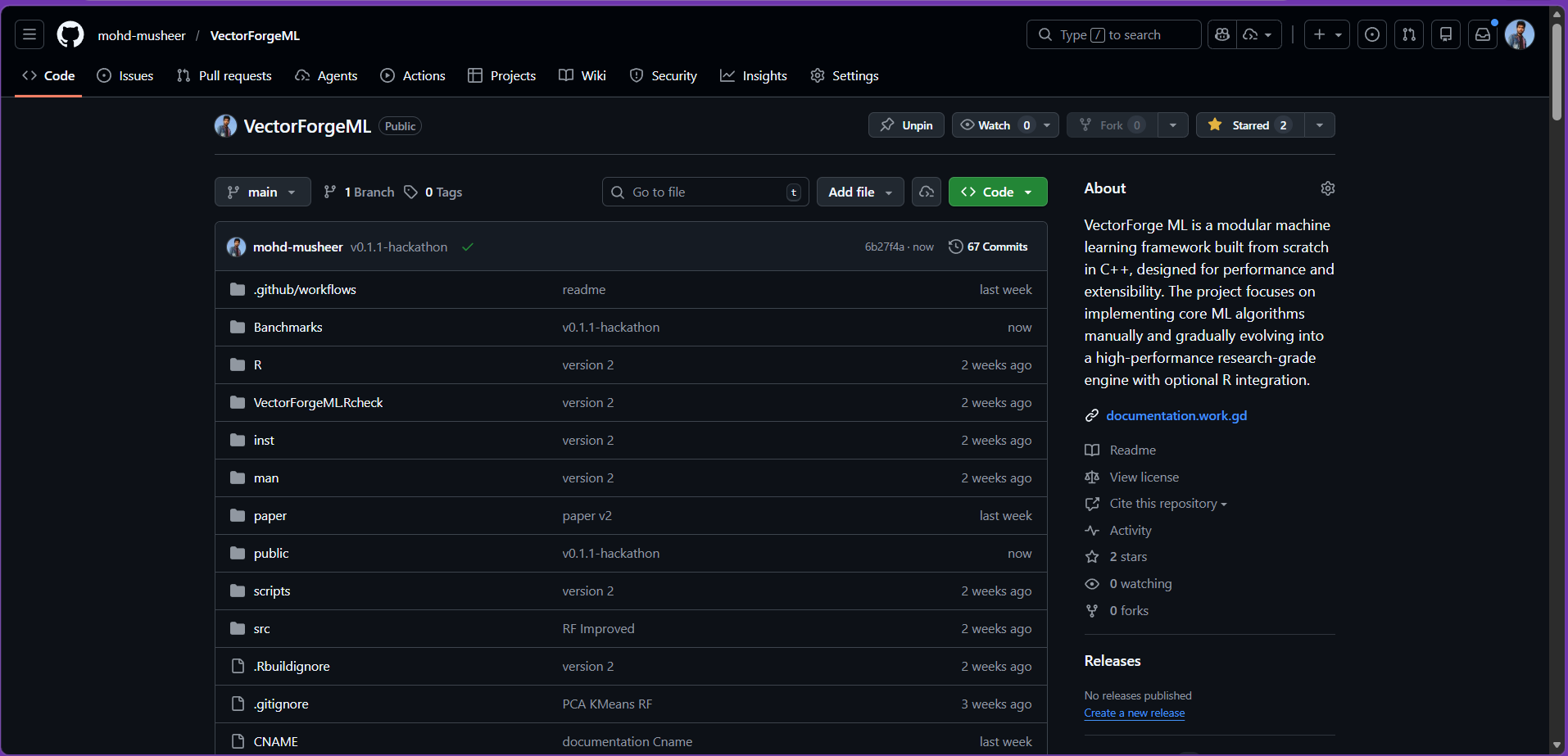Open the VectorForgeML.Rcheck folder
Viewport: 1568px width, 756px height.
[319, 402]
